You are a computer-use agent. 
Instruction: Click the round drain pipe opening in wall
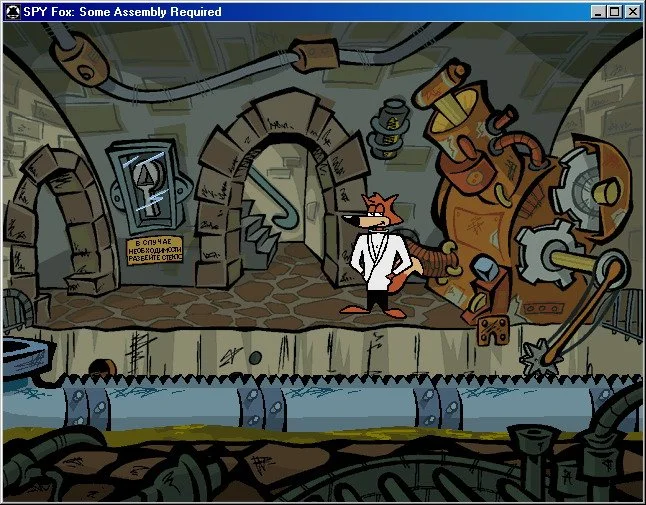coord(103,367)
